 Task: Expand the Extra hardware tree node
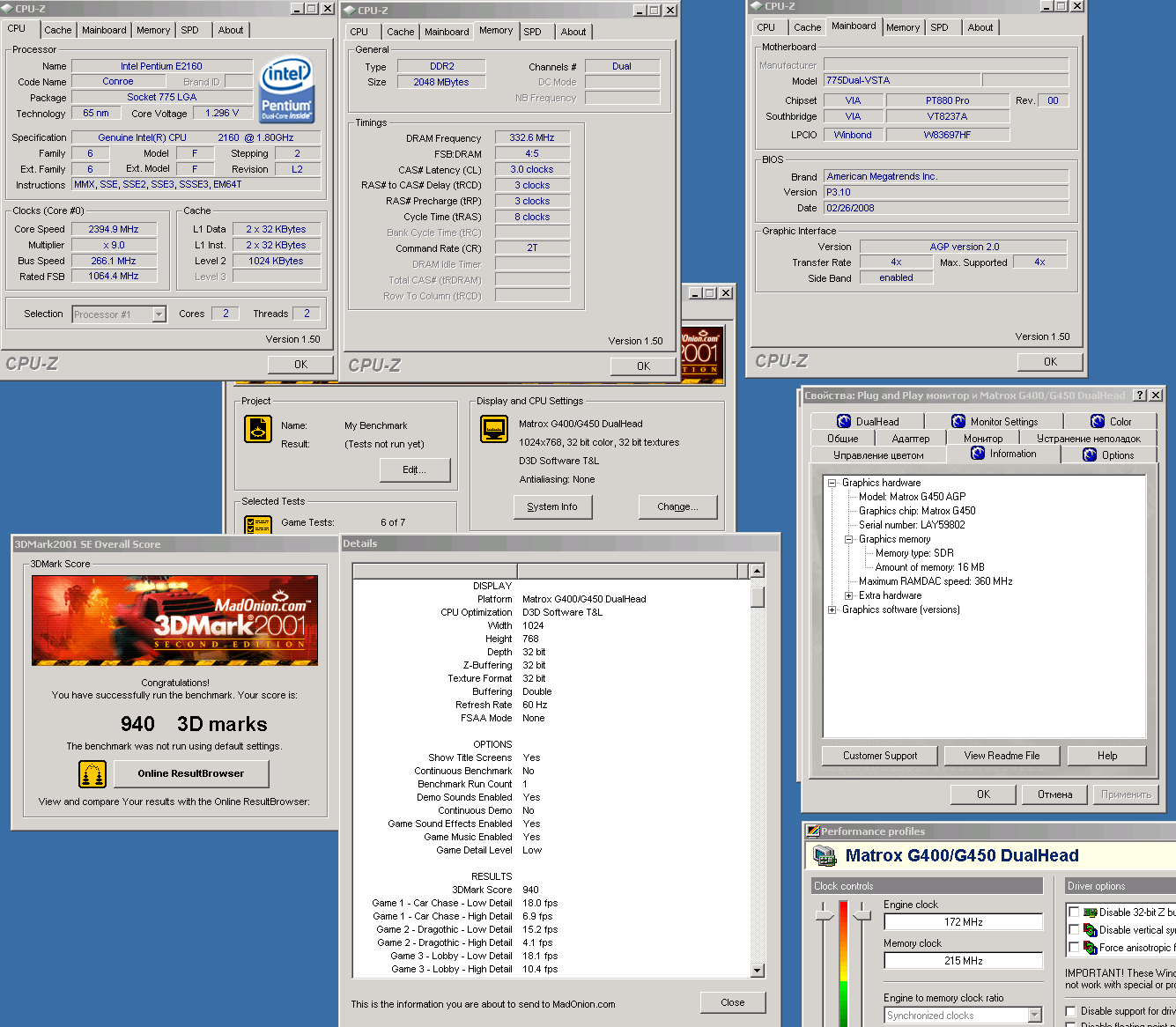click(849, 595)
